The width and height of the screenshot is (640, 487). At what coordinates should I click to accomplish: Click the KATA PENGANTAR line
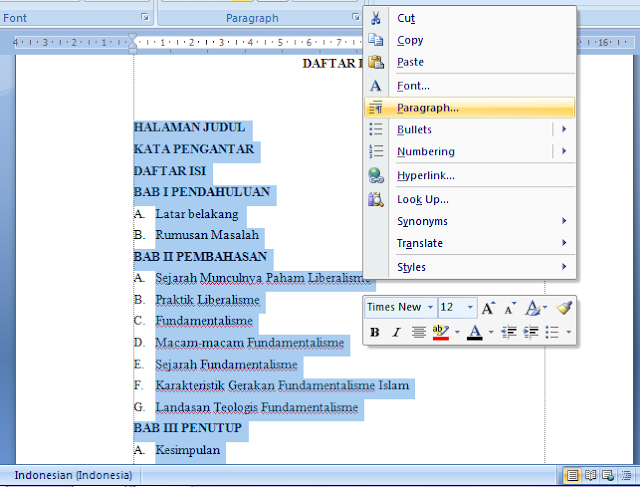pos(194,149)
